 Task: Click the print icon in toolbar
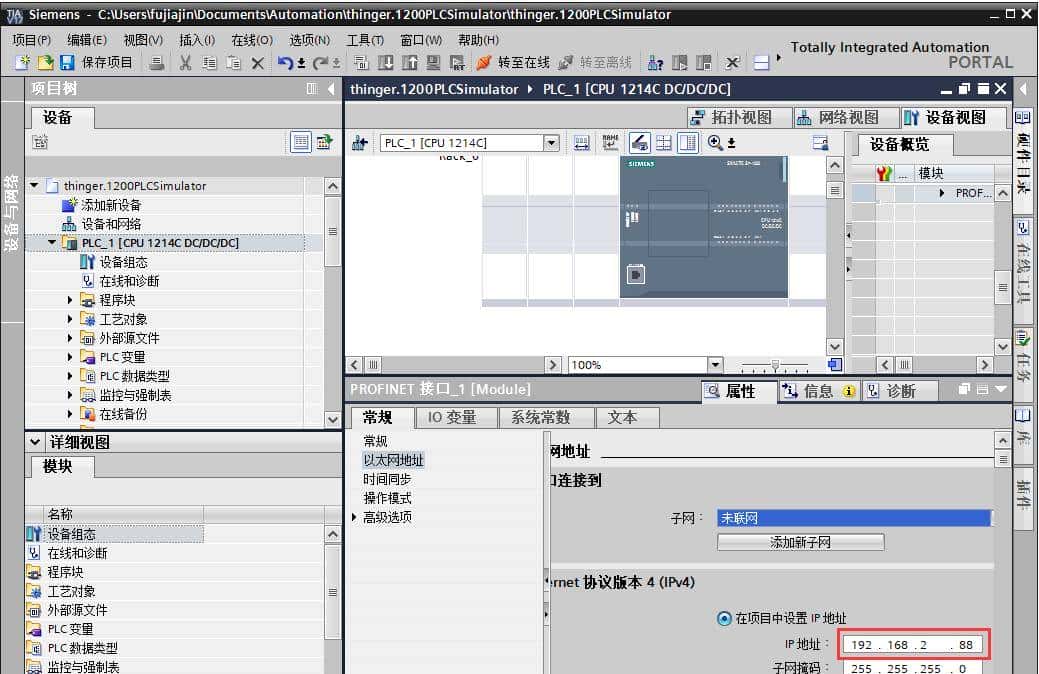click(x=157, y=63)
